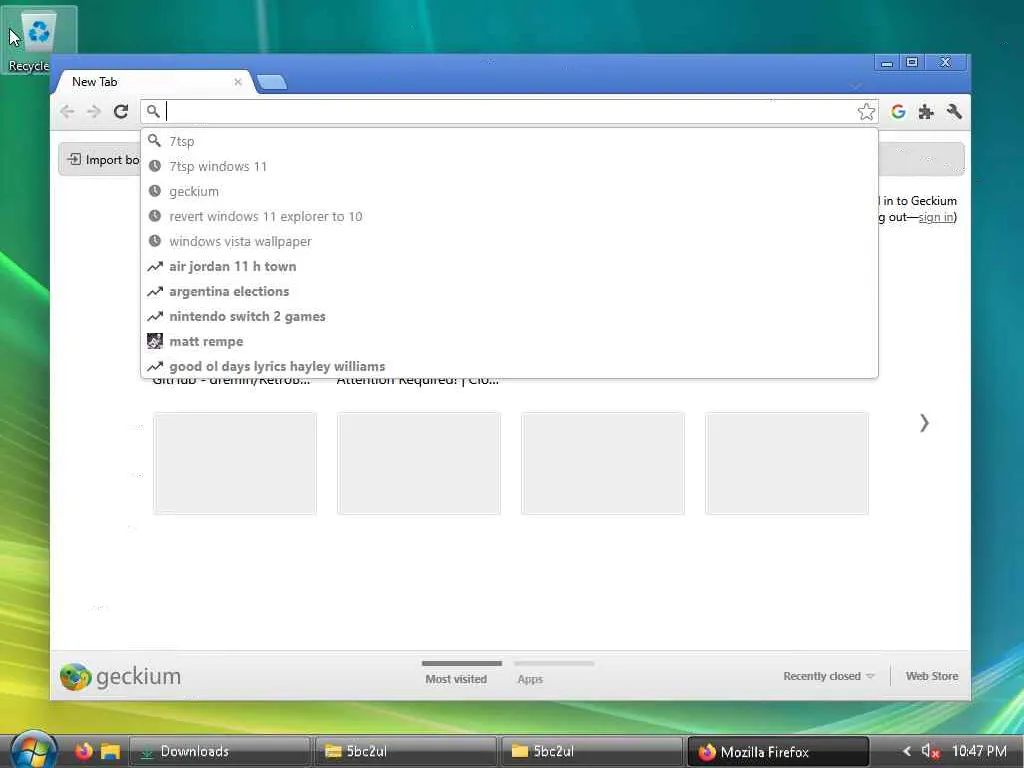Open File Explorer quick launch icon

tap(110, 751)
